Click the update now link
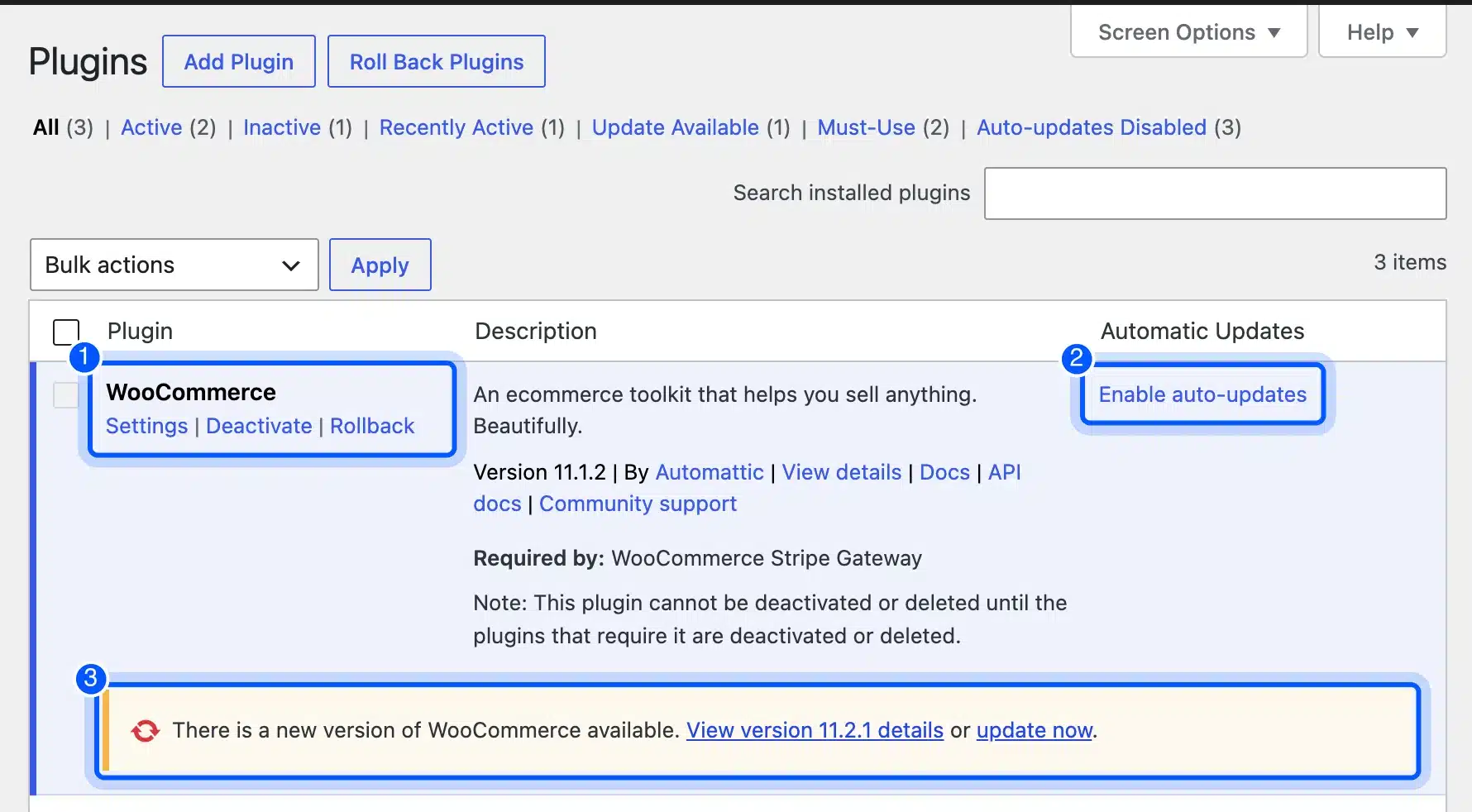The height and width of the screenshot is (812, 1472). (1035, 730)
